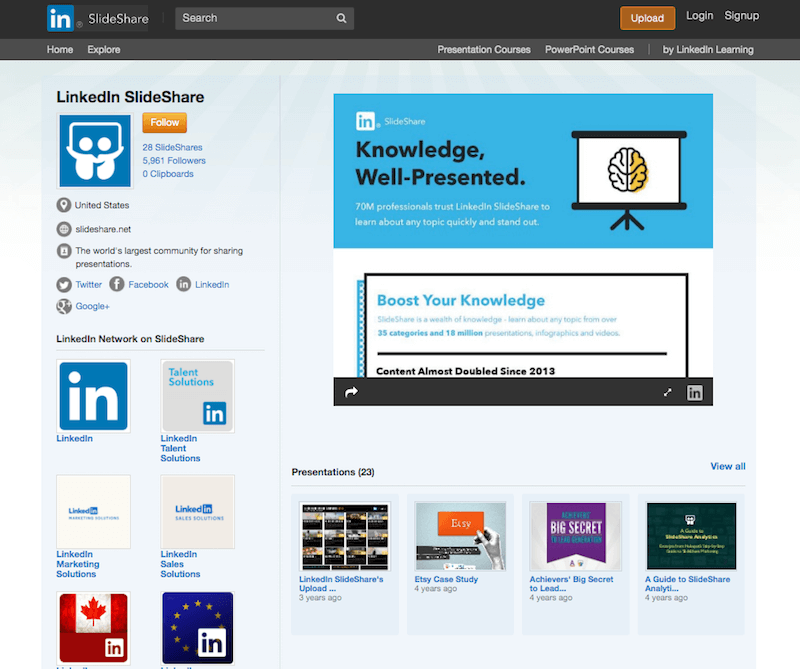Screen dimensions: 800x669
Task: Open the Etsy Case Study thumbnail
Action: pyautogui.click(x=461, y=536)
